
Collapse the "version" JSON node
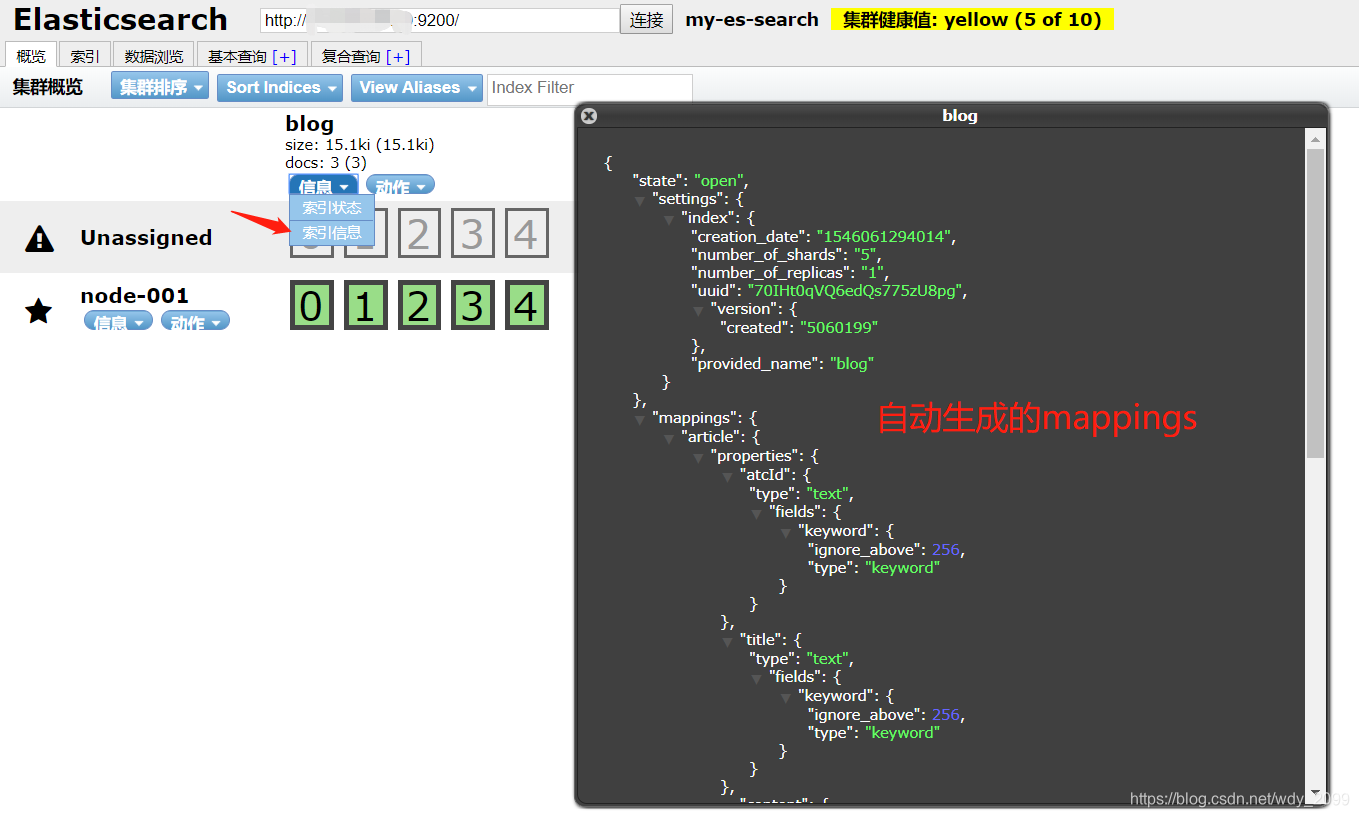(x=697, y=310)
